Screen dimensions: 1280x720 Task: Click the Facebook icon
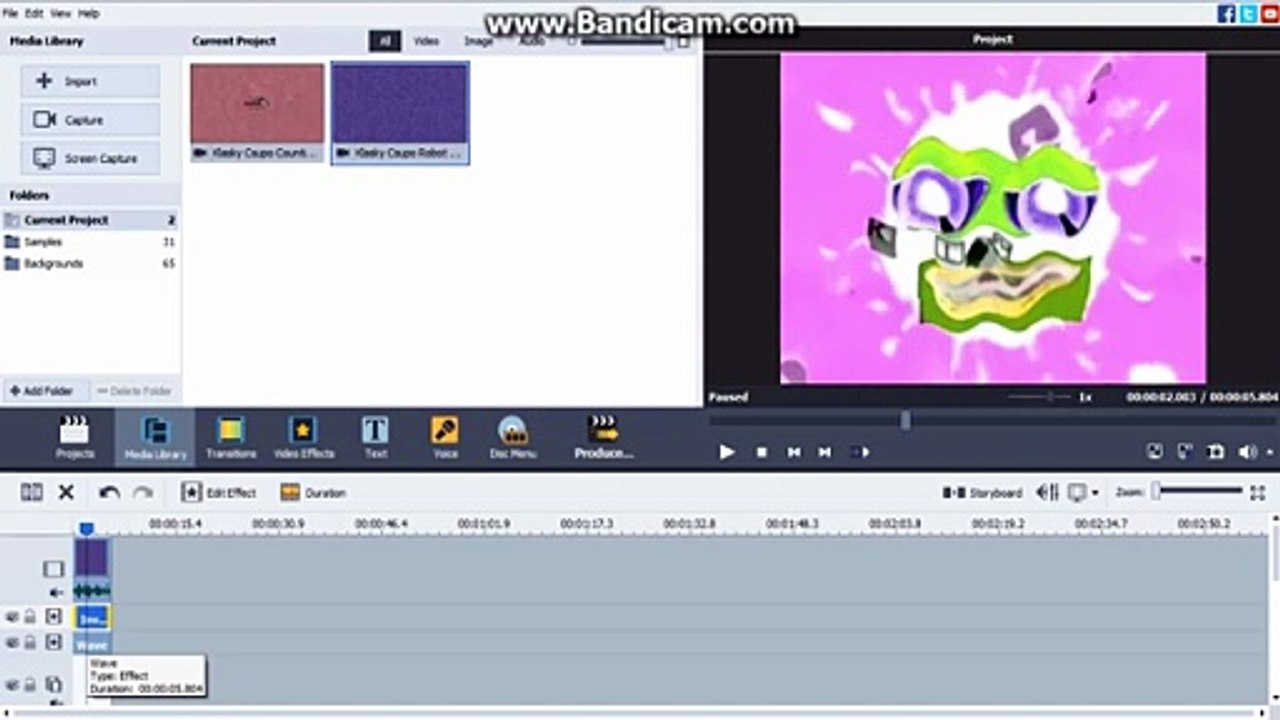[x=1226, y=14]
